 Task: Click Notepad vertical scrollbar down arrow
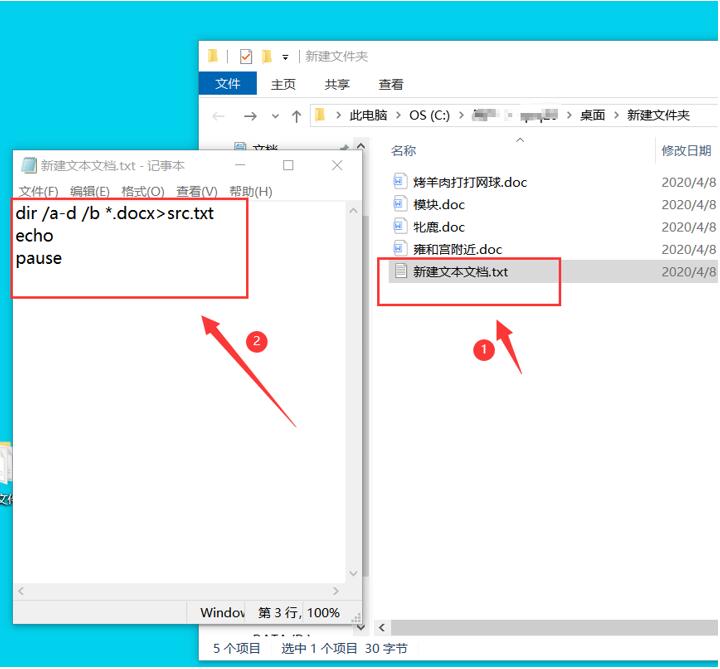pyautogui.click(x=353, y=573)
